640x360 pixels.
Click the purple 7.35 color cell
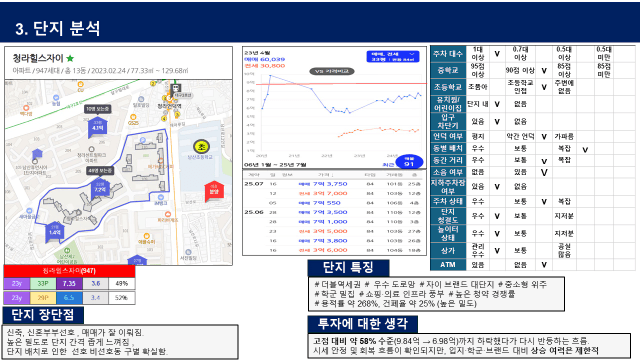click(x=69, y=283)
